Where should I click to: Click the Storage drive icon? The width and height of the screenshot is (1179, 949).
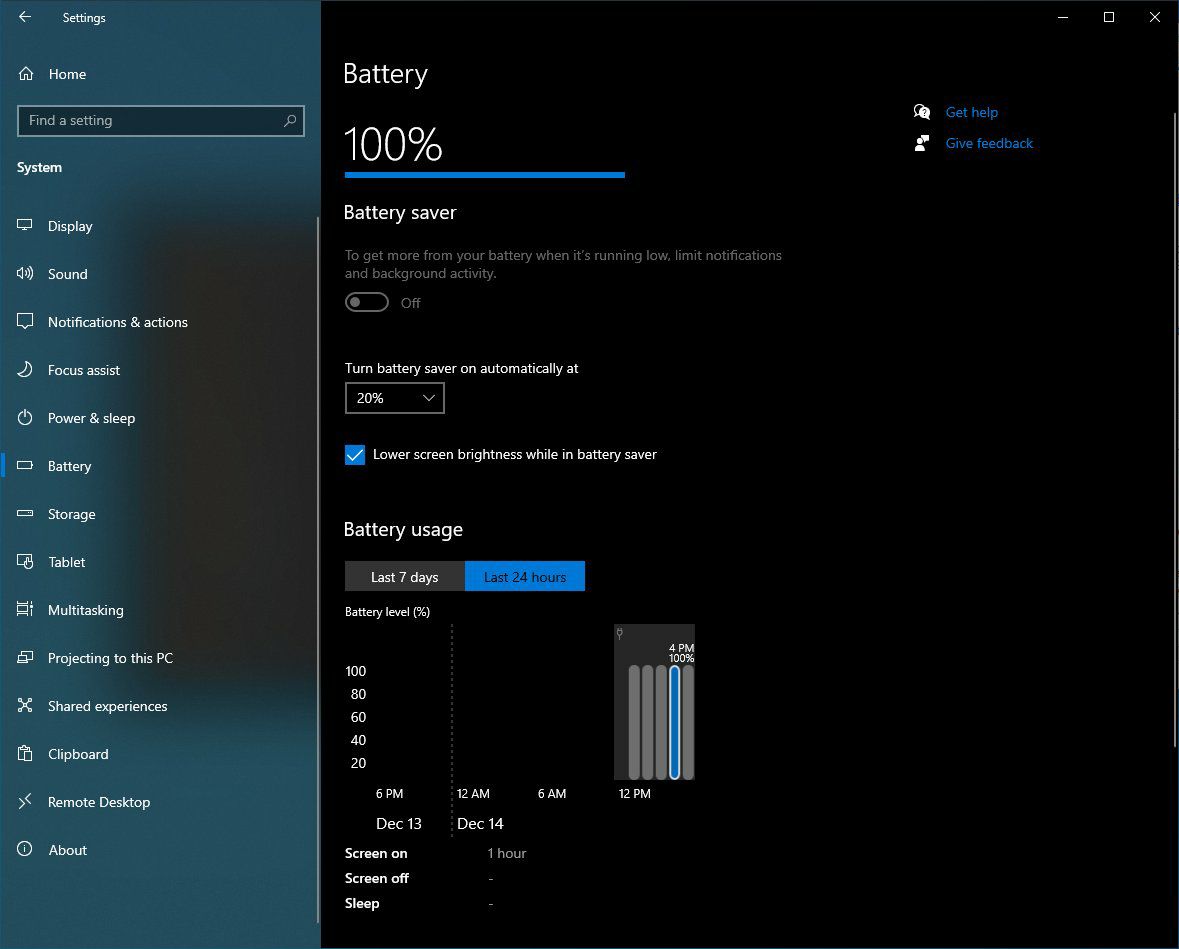[25, 514]
